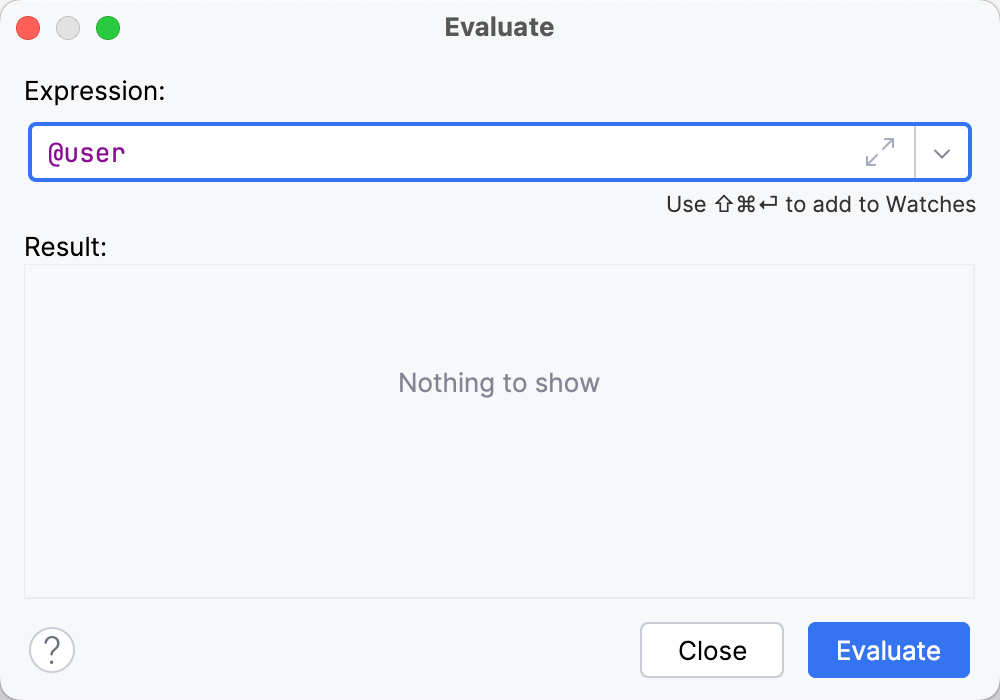Click the Close button
The height and width of the screenshot is (700, 1000).
click(711, 650)
